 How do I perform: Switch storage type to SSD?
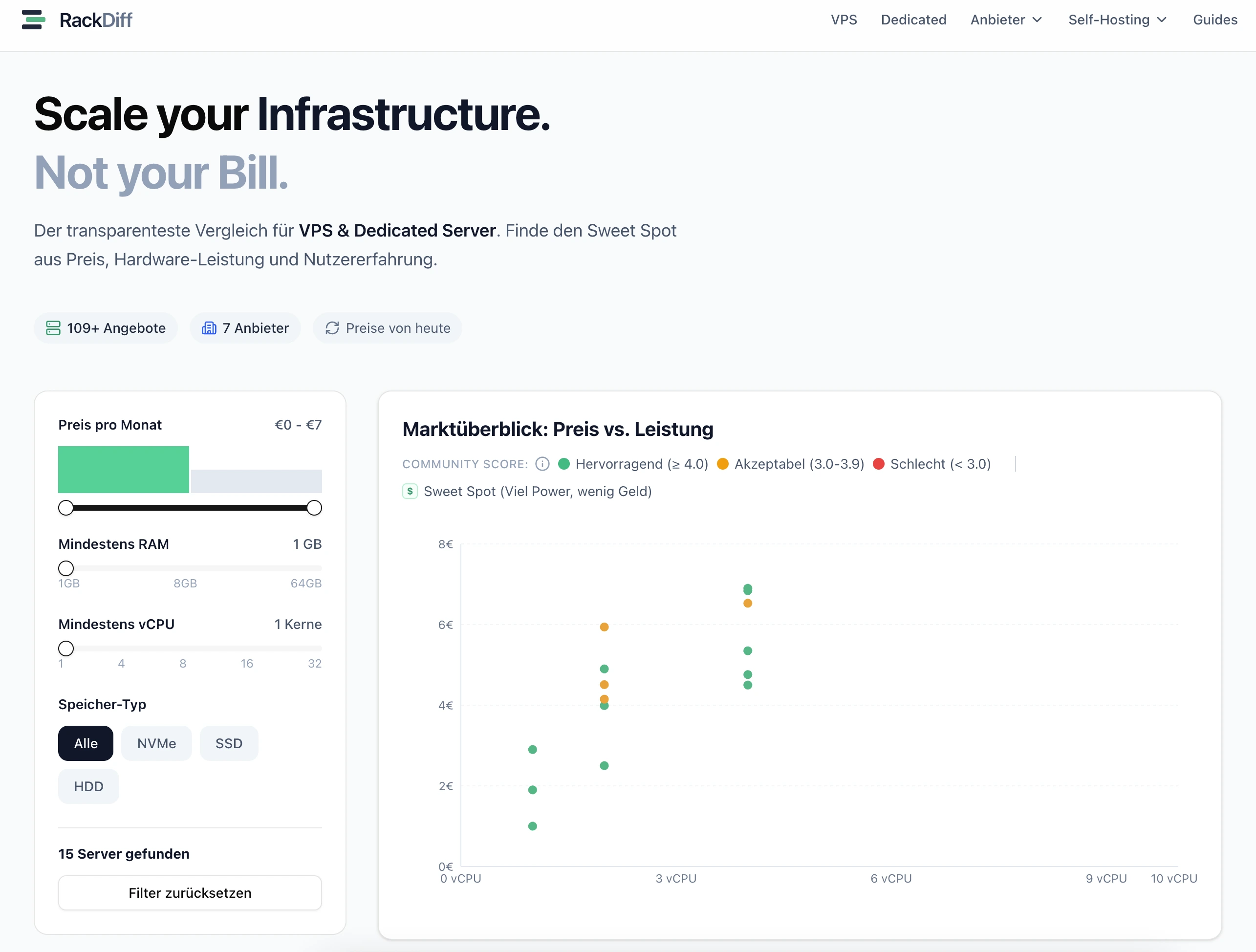[229, 743]
